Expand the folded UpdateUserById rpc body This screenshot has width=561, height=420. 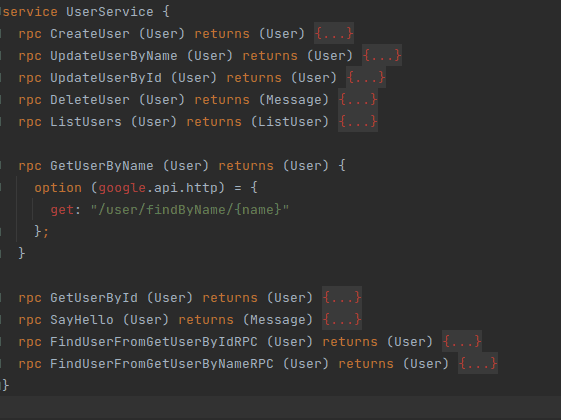366,78
